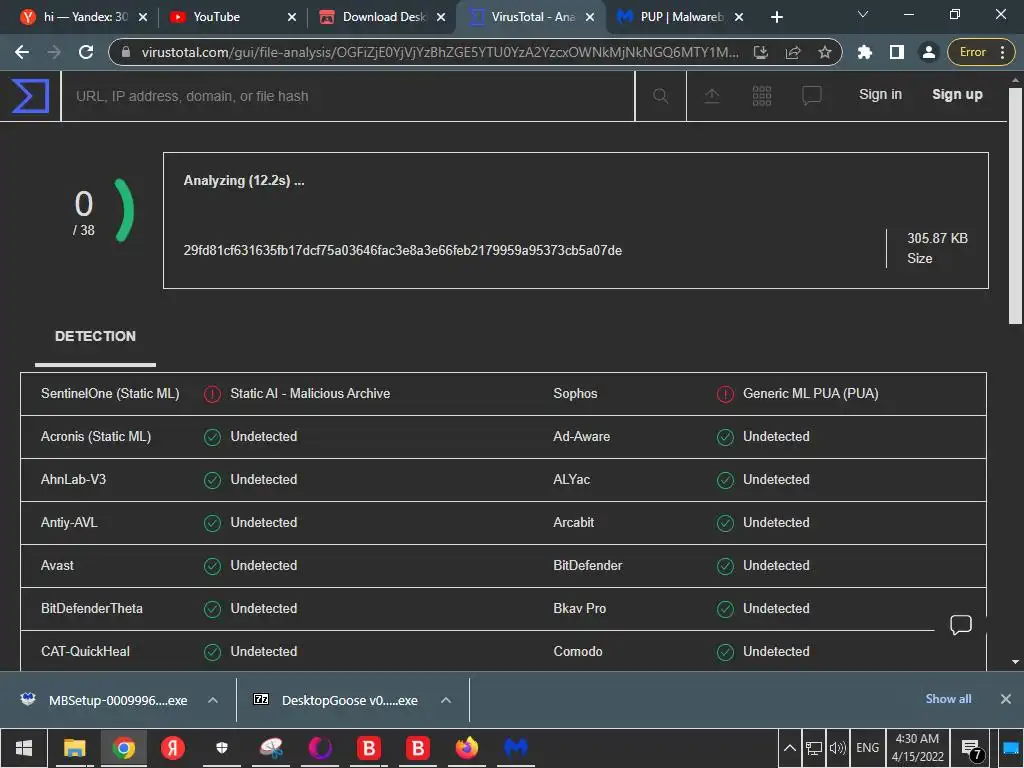Open the notification center icon
The height and width of the screenshot is (768, 1024).
click(x=971, y=749)
